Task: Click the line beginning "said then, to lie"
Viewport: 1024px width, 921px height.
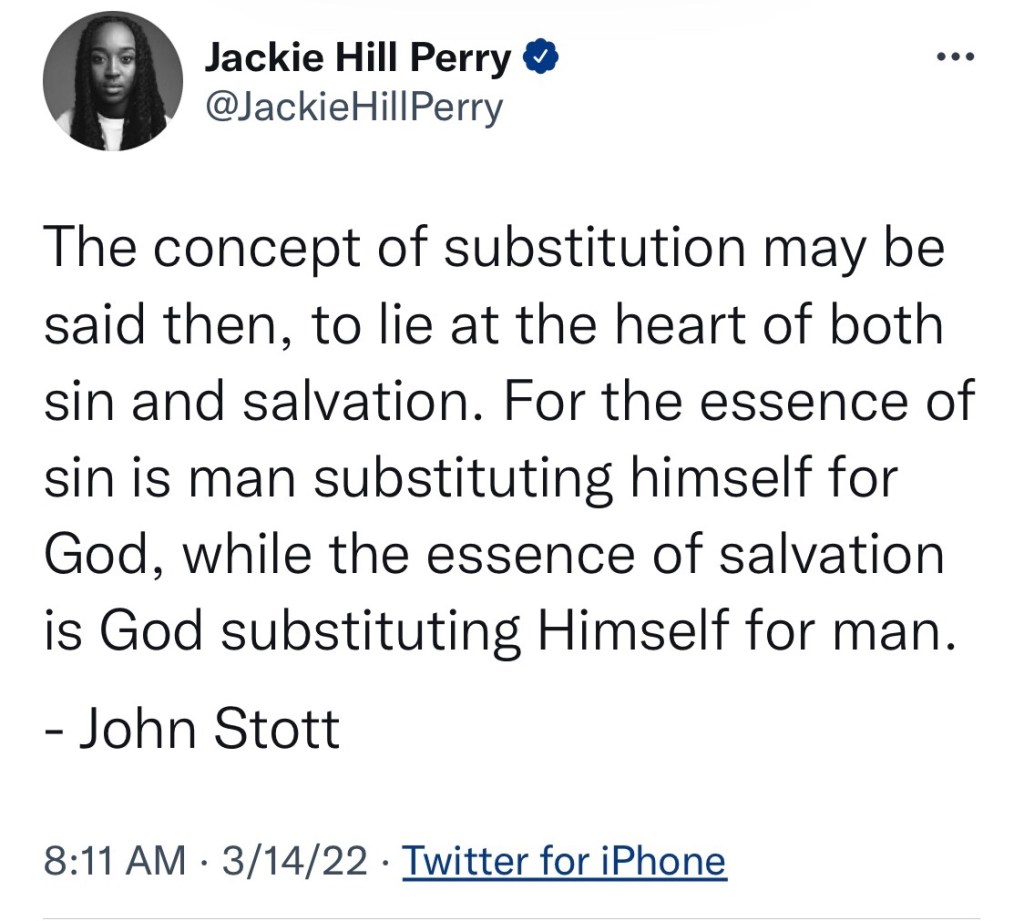Action: (x=494, y=327)
